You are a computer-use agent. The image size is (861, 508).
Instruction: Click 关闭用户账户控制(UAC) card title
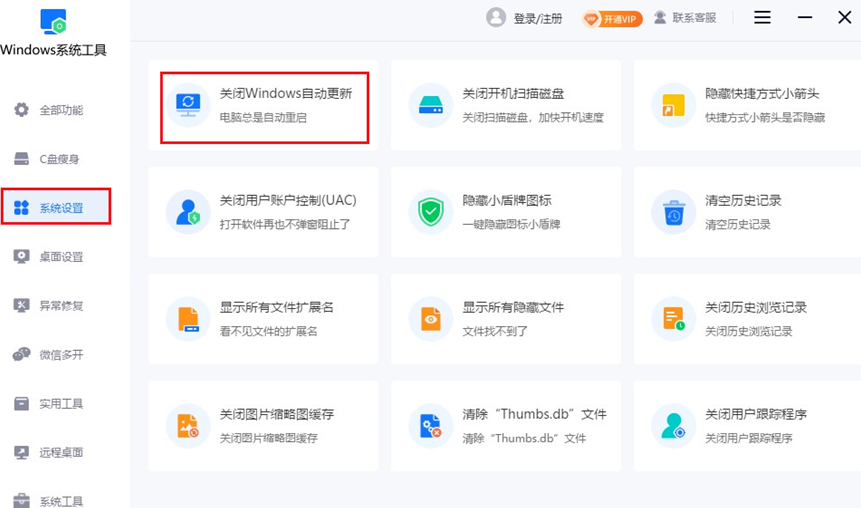point(288,200)
